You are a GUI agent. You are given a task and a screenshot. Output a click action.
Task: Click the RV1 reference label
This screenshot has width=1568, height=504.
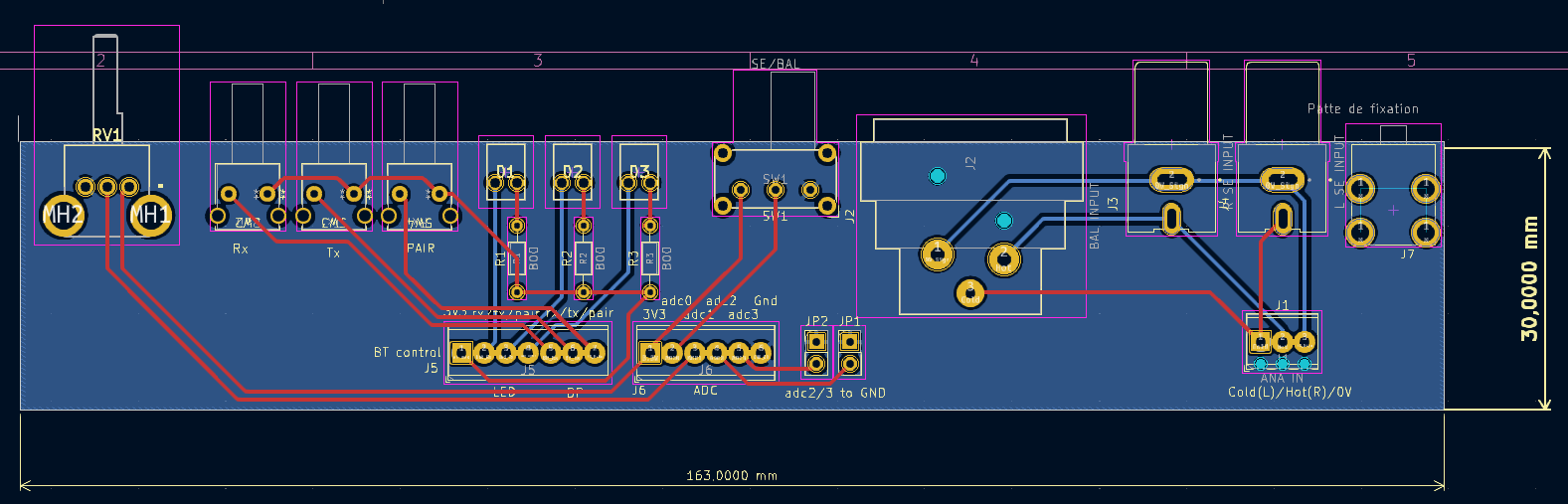[106, 135]
